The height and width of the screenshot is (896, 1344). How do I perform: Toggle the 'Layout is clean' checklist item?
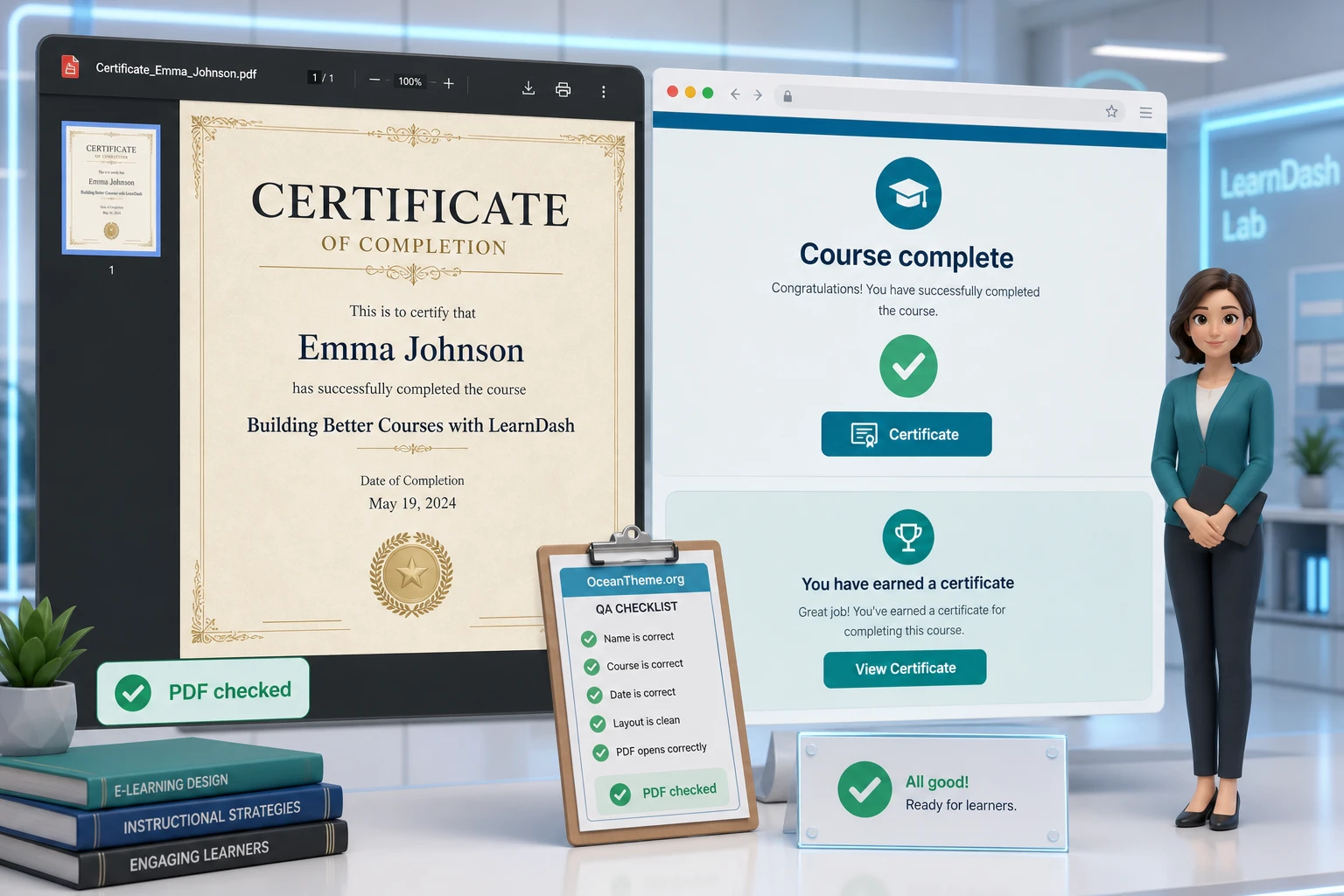(x=635, y=722)
